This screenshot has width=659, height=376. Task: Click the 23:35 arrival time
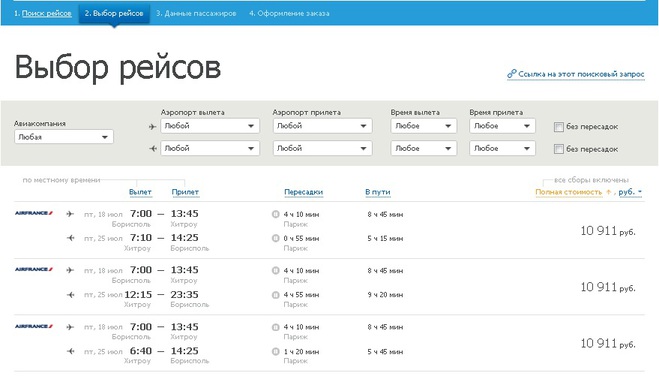(185, 294)
